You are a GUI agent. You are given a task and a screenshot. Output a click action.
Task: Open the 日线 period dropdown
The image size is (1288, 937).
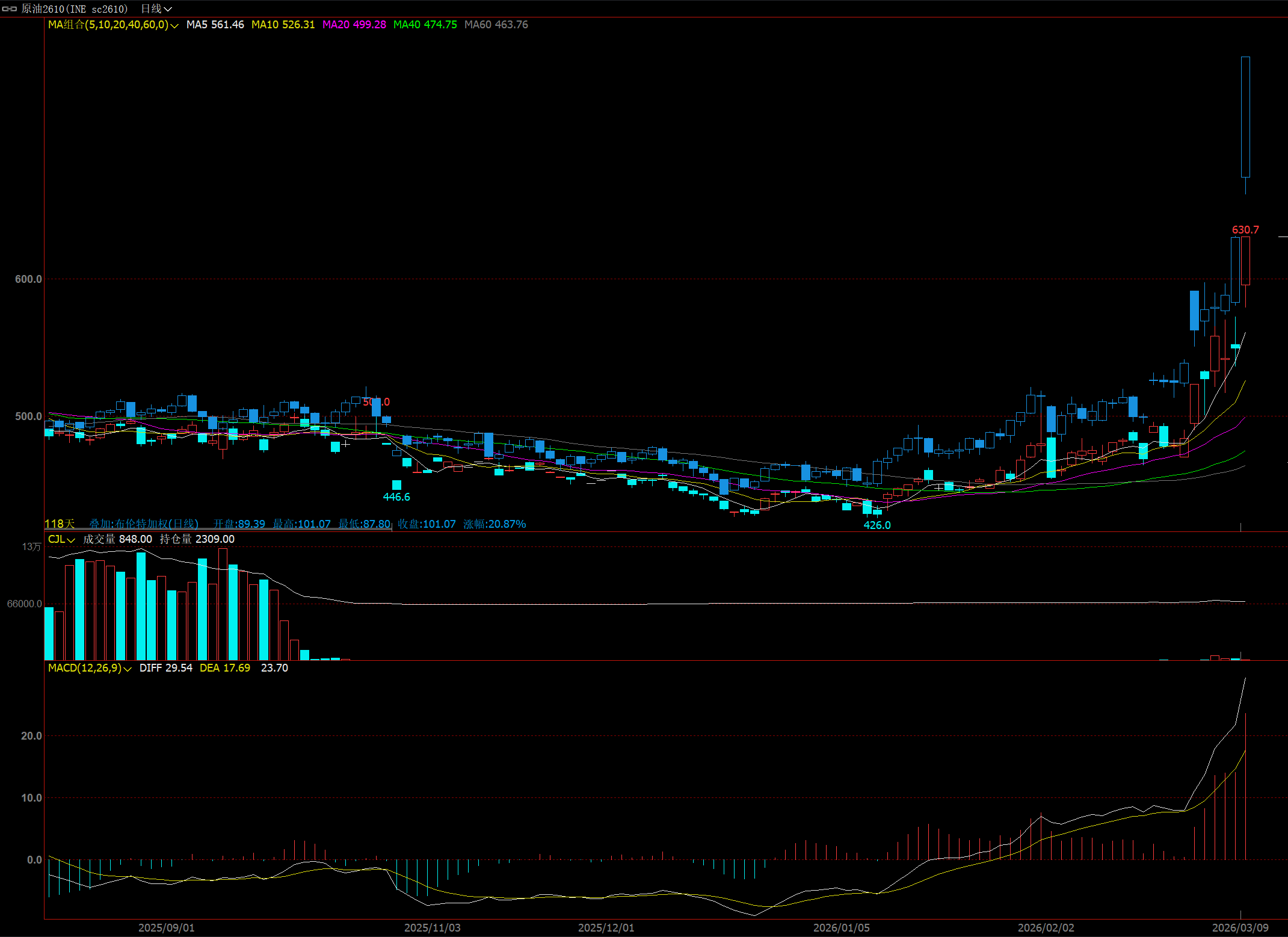(x=156, y=9)
